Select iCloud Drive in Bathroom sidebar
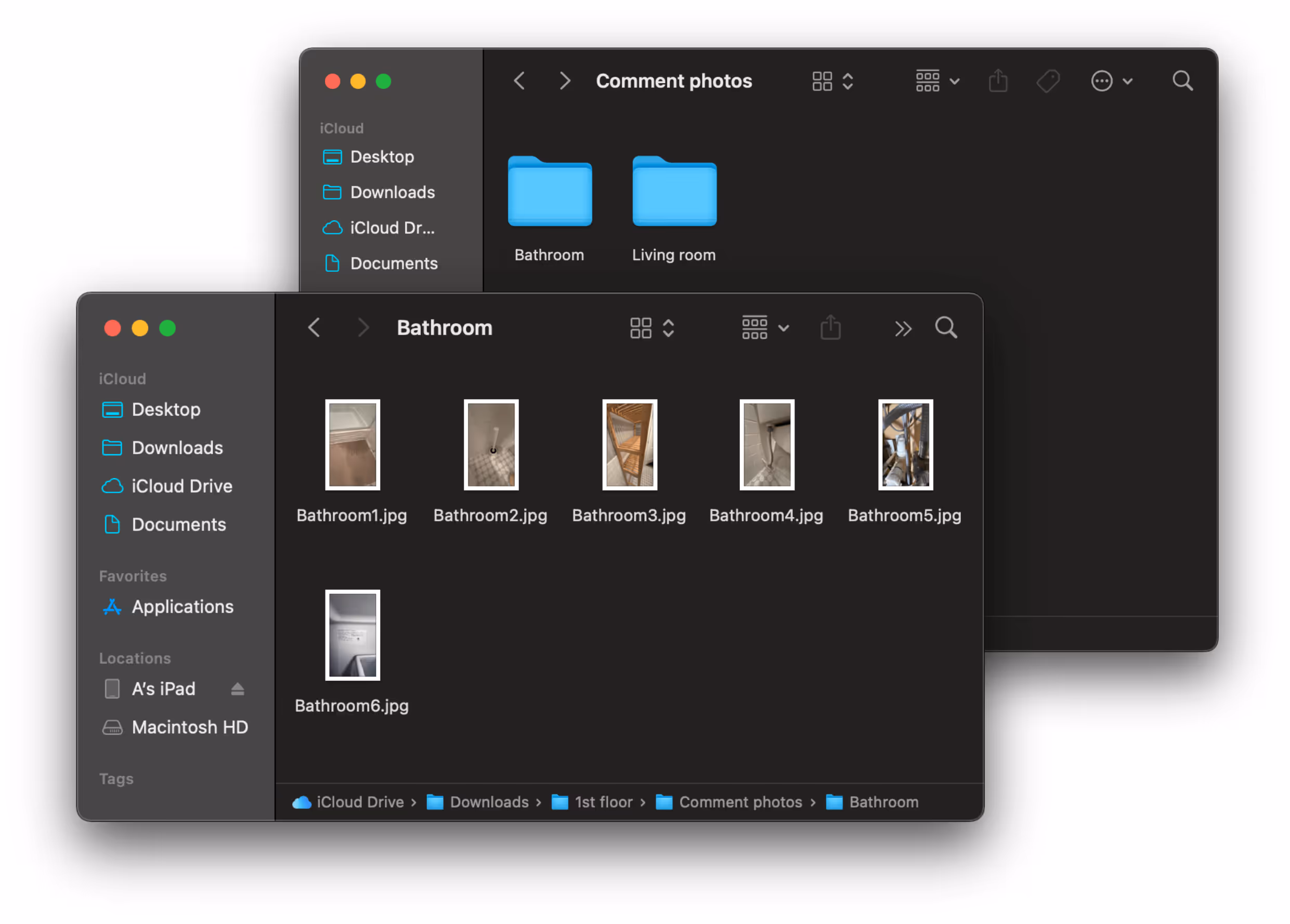The image size is (1290, 924). [181, 486]
